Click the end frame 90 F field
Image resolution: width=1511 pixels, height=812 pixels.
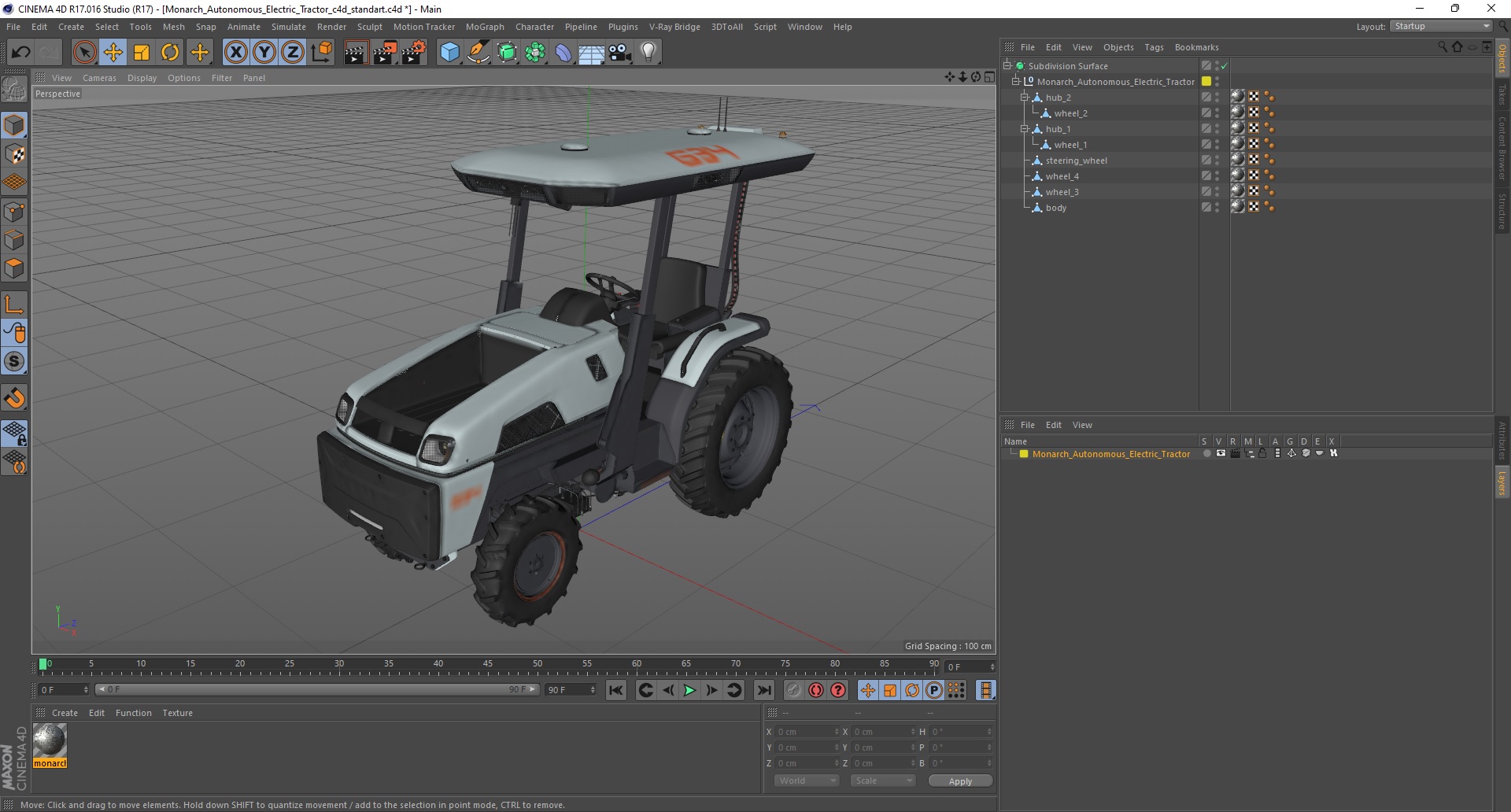(571, 690)
